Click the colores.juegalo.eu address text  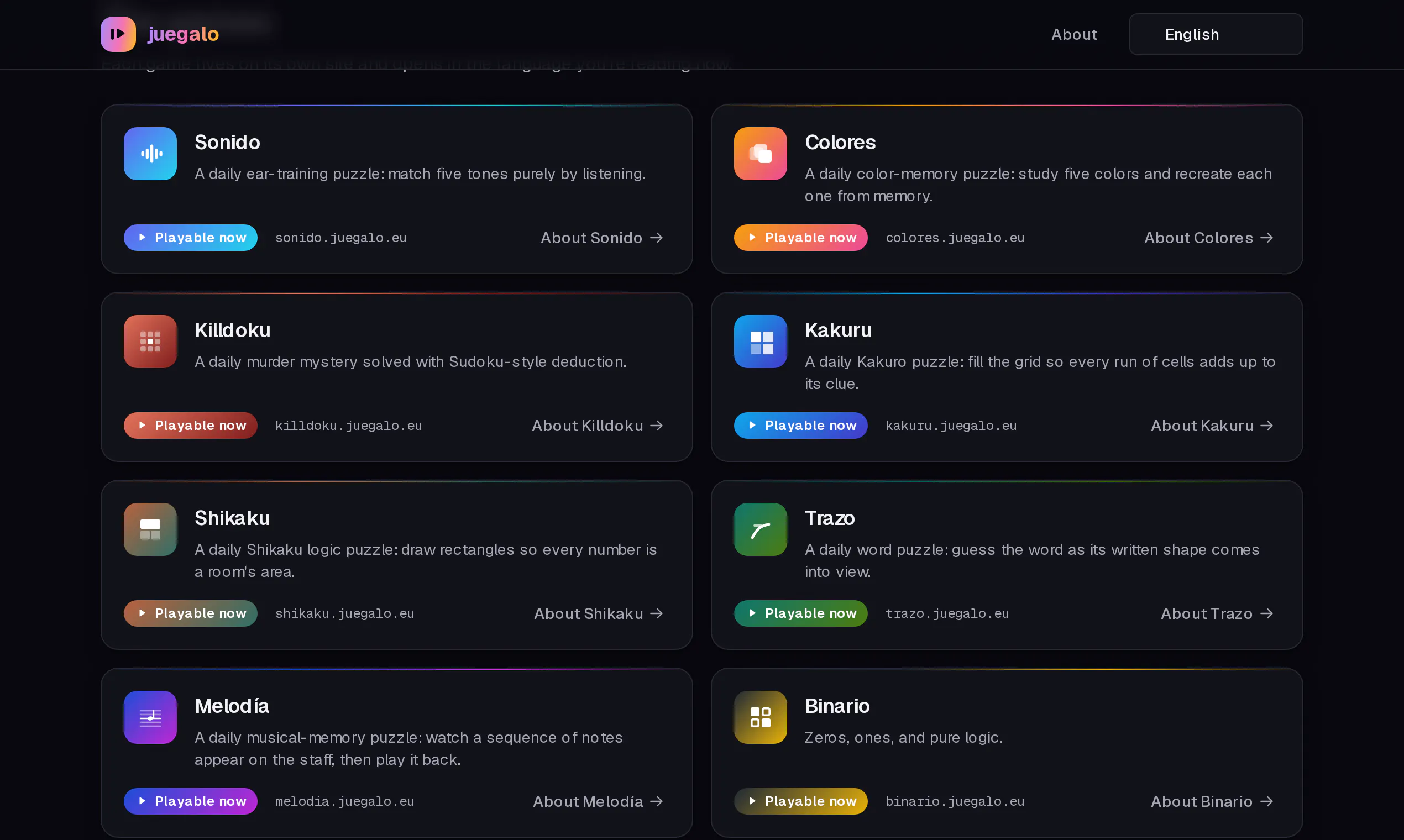pyautogui.click(x=955, y=238)
